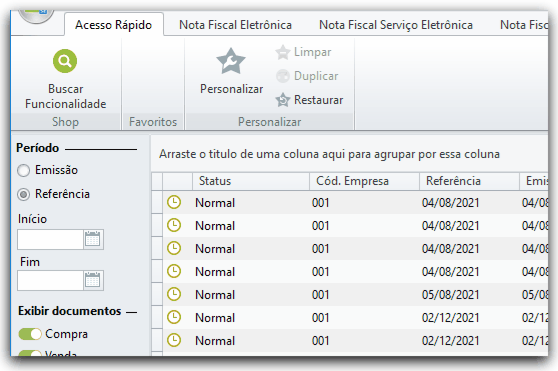558x371 pixels.
Task: Open the Nota Fiscal Eletrônica tab
Action: [x=235, y=25]
